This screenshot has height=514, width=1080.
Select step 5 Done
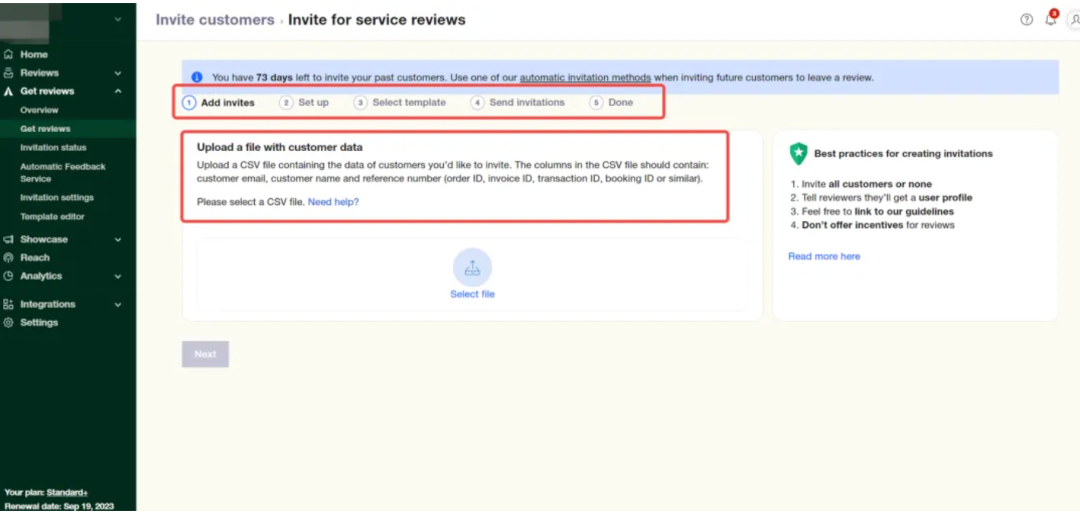click(611, 103)
